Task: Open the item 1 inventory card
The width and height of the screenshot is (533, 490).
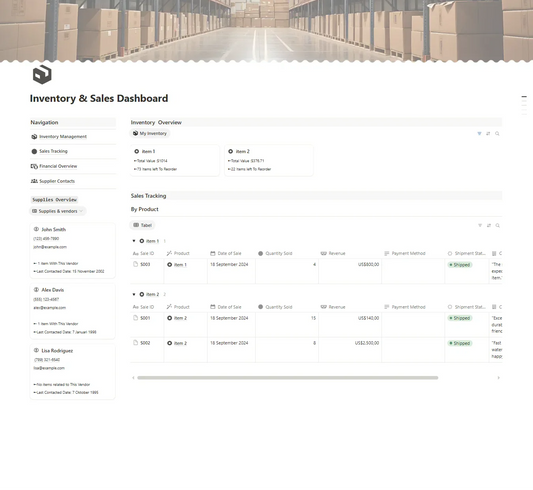Action: point(175,160)
